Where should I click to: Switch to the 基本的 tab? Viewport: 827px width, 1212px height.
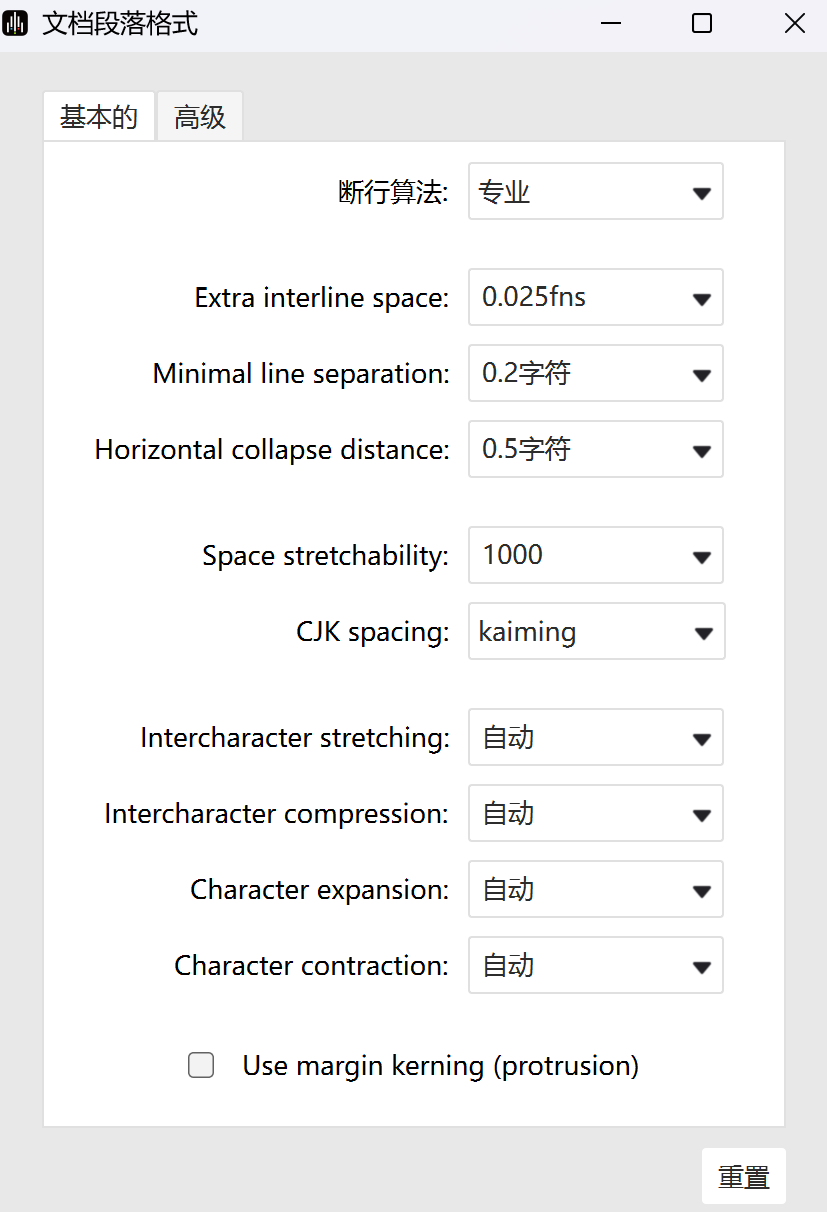98,117
